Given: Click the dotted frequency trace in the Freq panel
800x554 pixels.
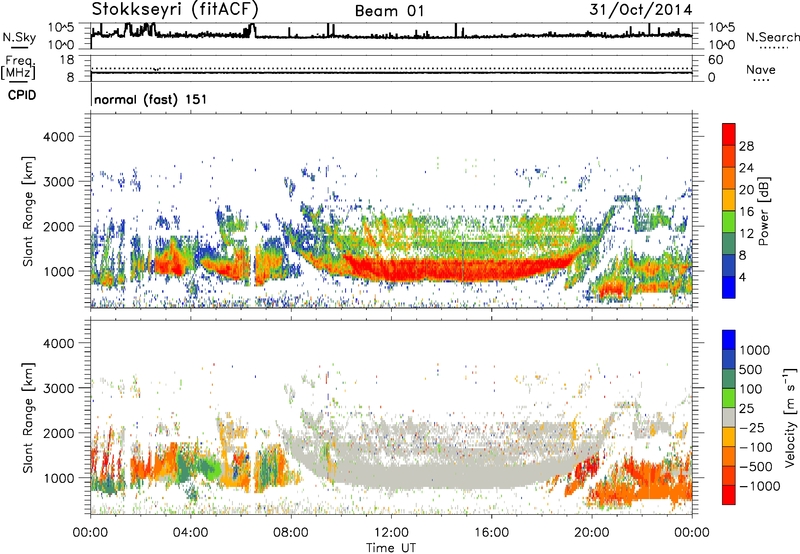Looking at the screenshot, I should coord(391,68).
